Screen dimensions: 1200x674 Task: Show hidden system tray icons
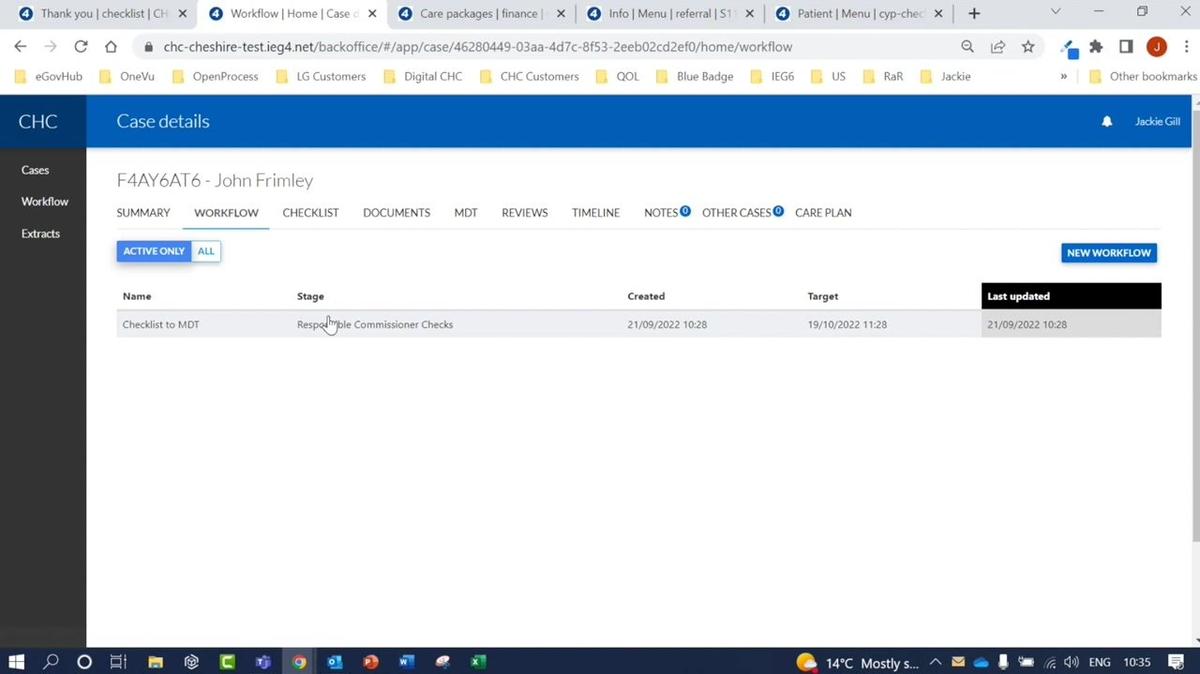pyautogui.click(x=935, y=661)
